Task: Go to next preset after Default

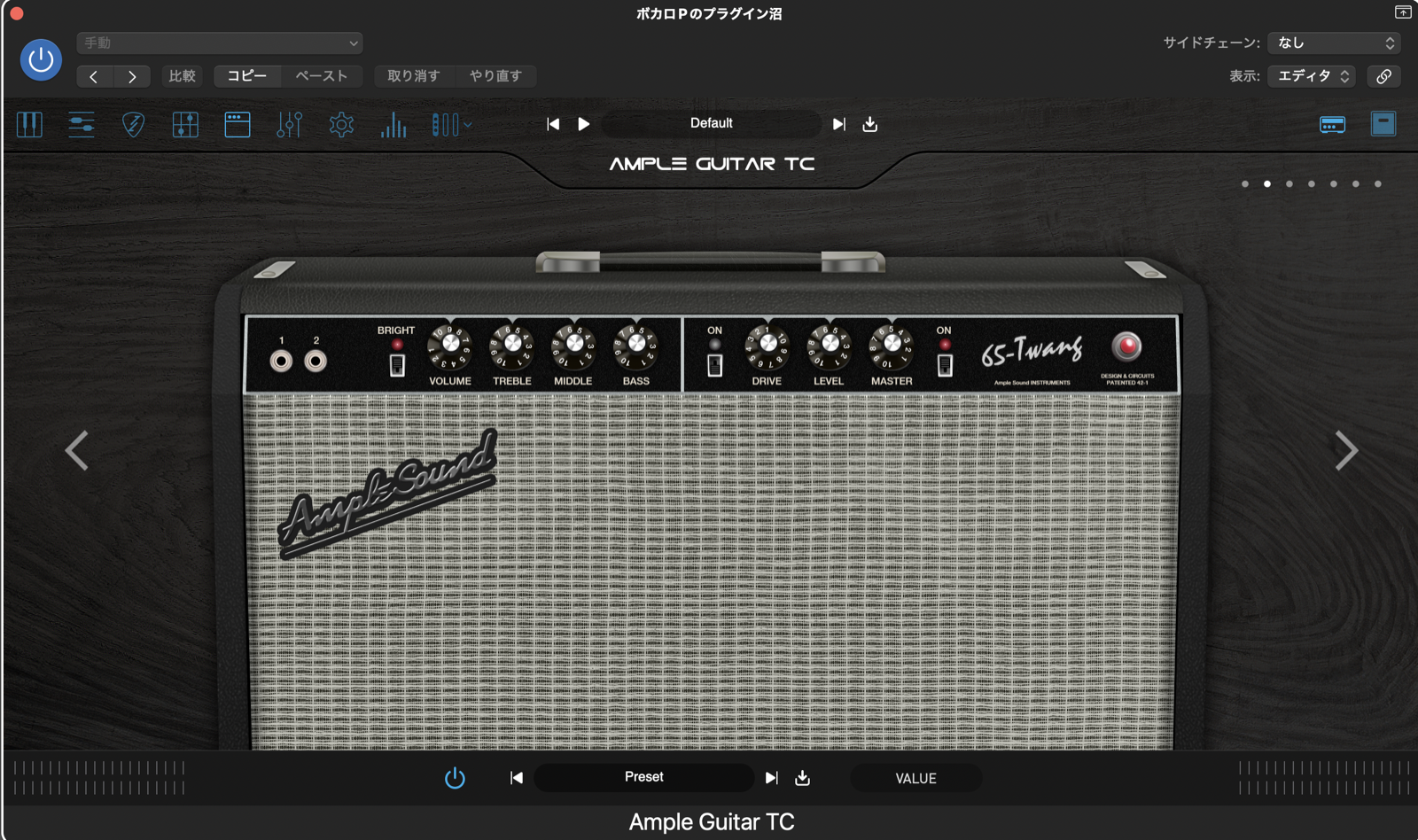Action: click(x=838, y=124)
